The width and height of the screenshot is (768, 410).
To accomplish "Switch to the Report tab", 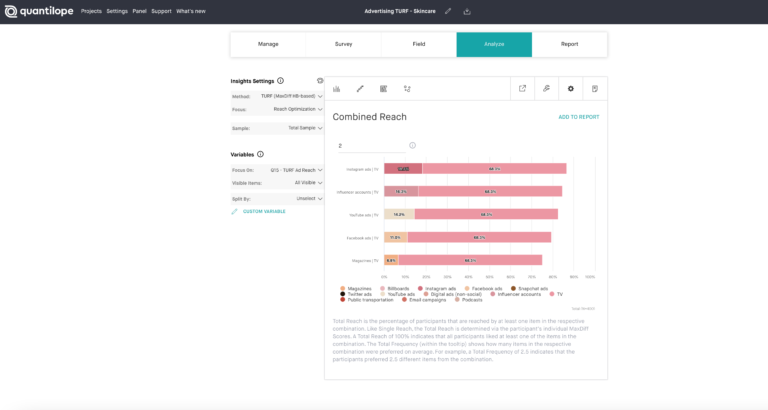I will (x=569, y=44).
